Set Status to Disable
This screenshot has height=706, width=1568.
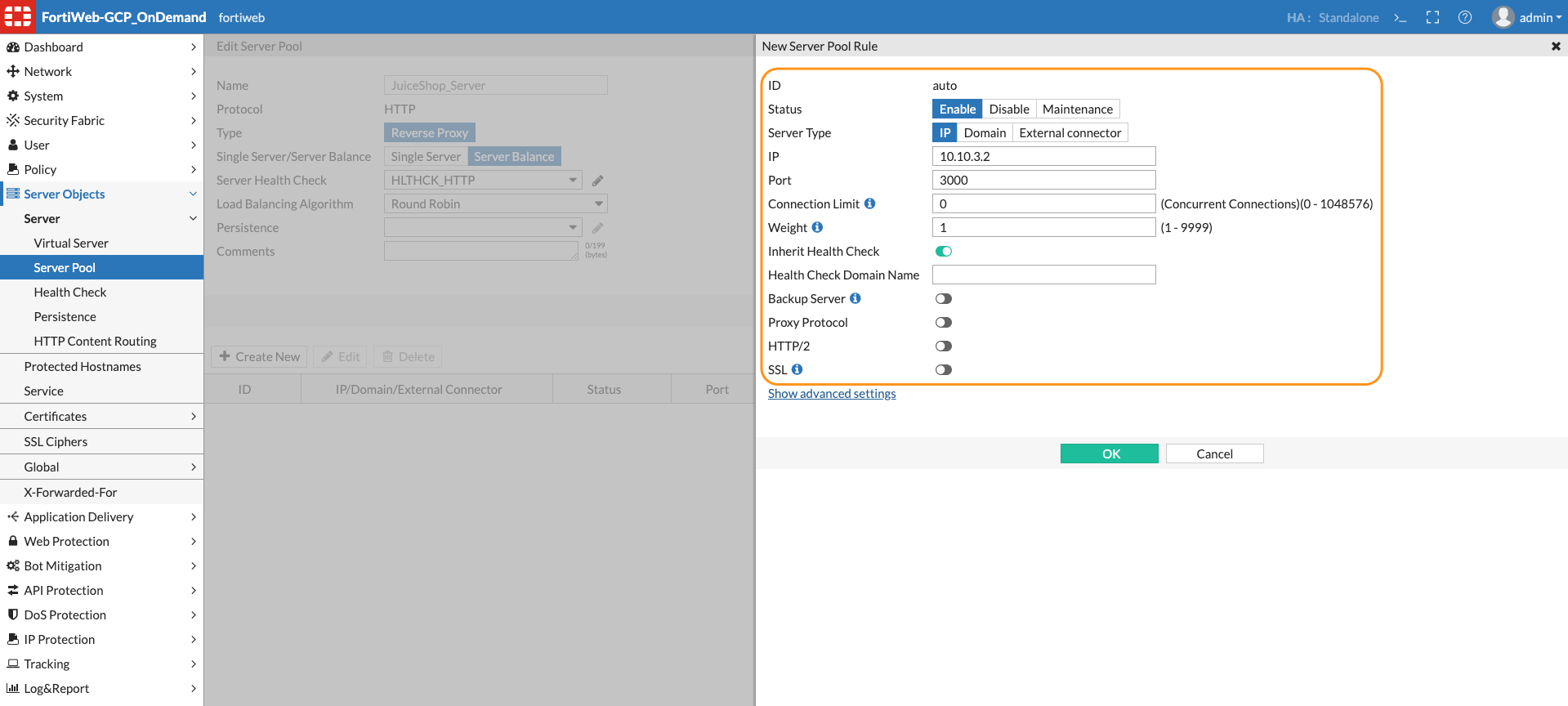(x=1009, y=109)
